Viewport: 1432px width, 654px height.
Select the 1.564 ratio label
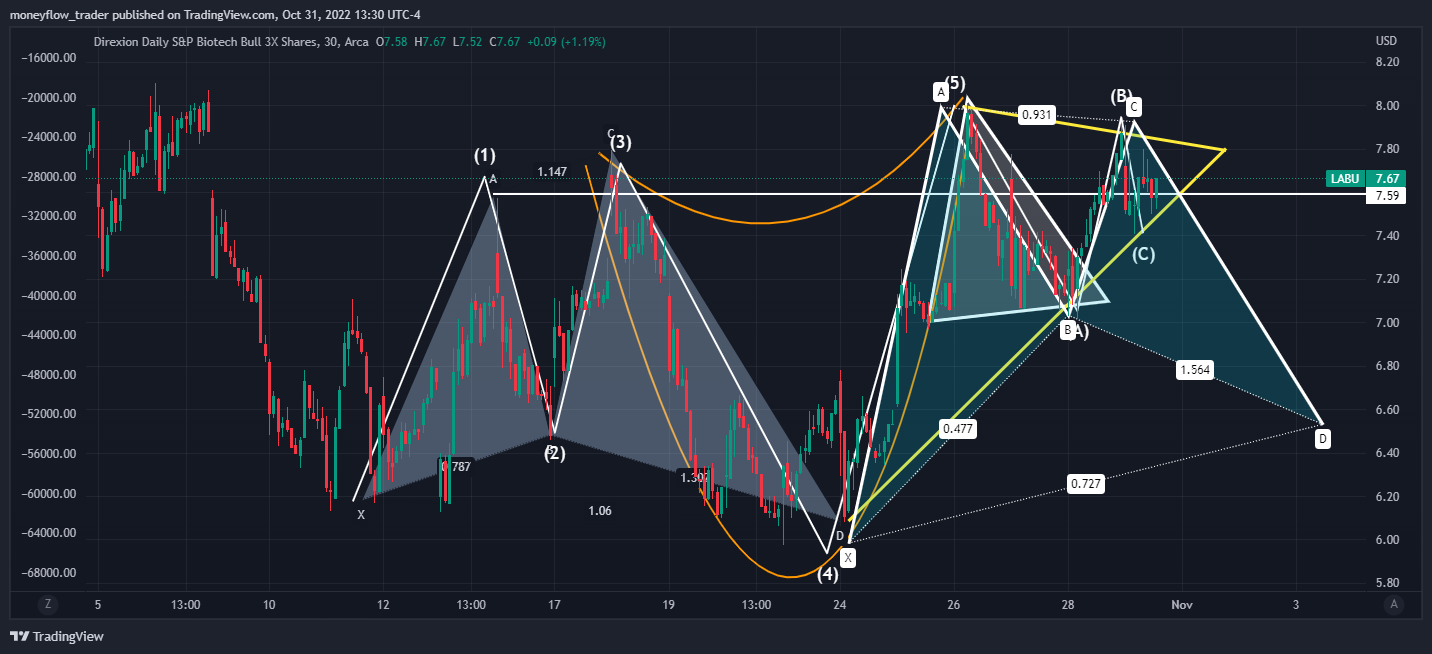click(1196, 370)
